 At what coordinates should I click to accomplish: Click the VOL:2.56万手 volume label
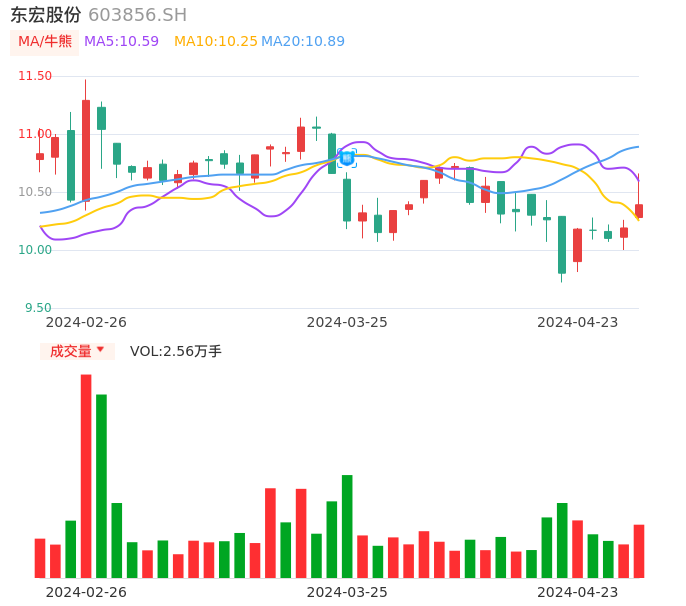pyautogui.click(x=176, y=351)
